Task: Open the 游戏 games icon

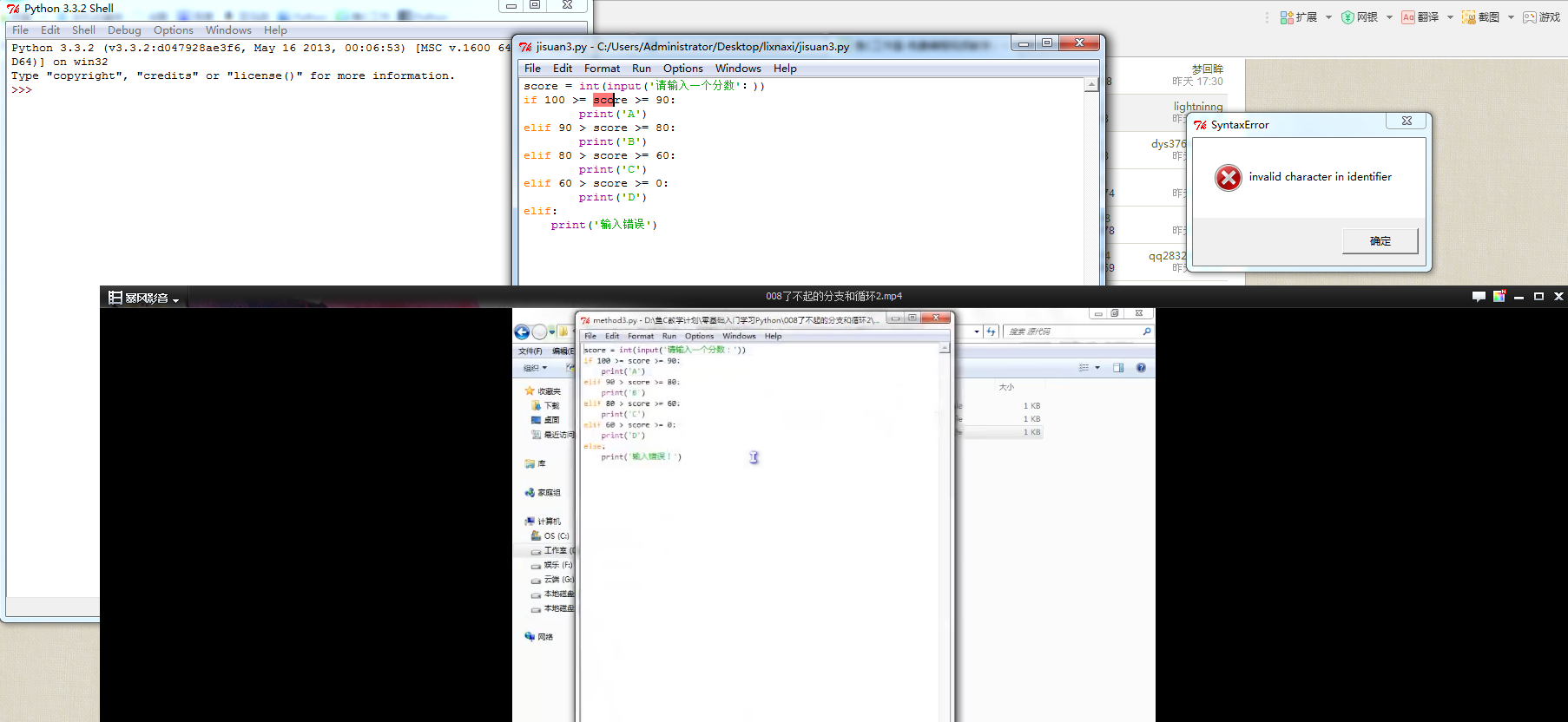Action: pyautogui.click(x=1530, y=17)
